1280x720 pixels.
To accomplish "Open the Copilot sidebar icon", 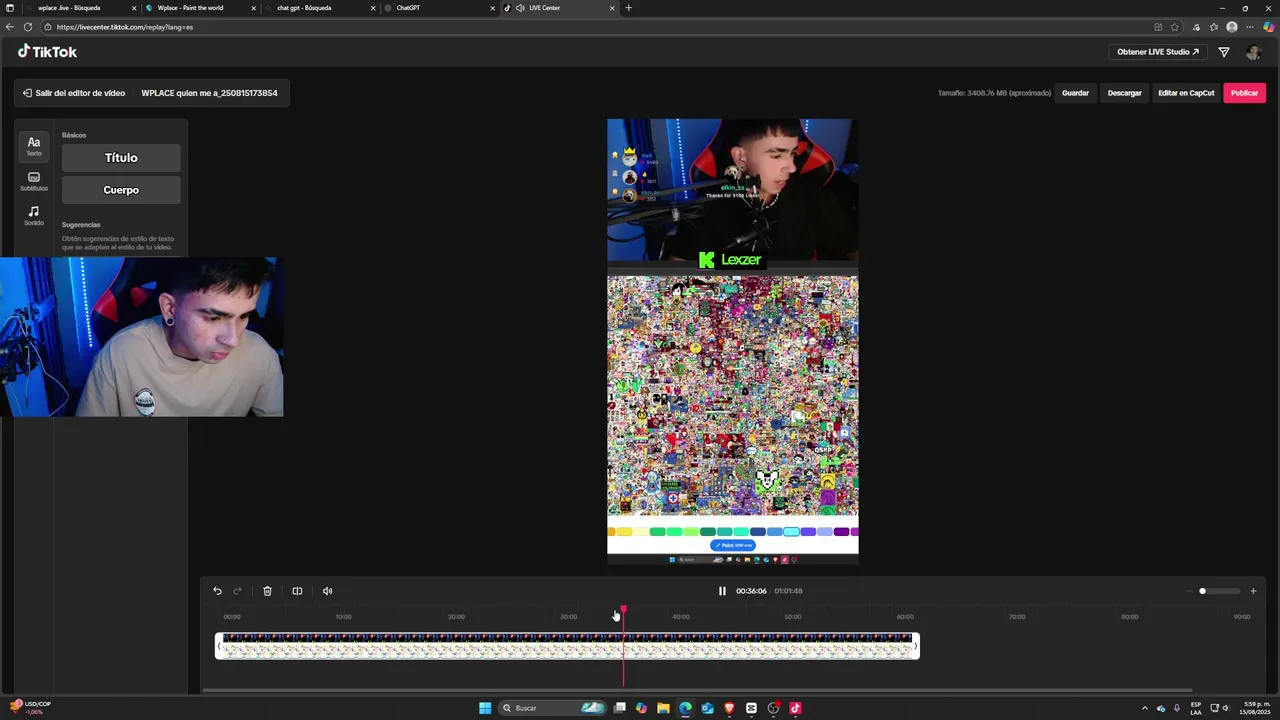I will click(x=1268, y=27).
